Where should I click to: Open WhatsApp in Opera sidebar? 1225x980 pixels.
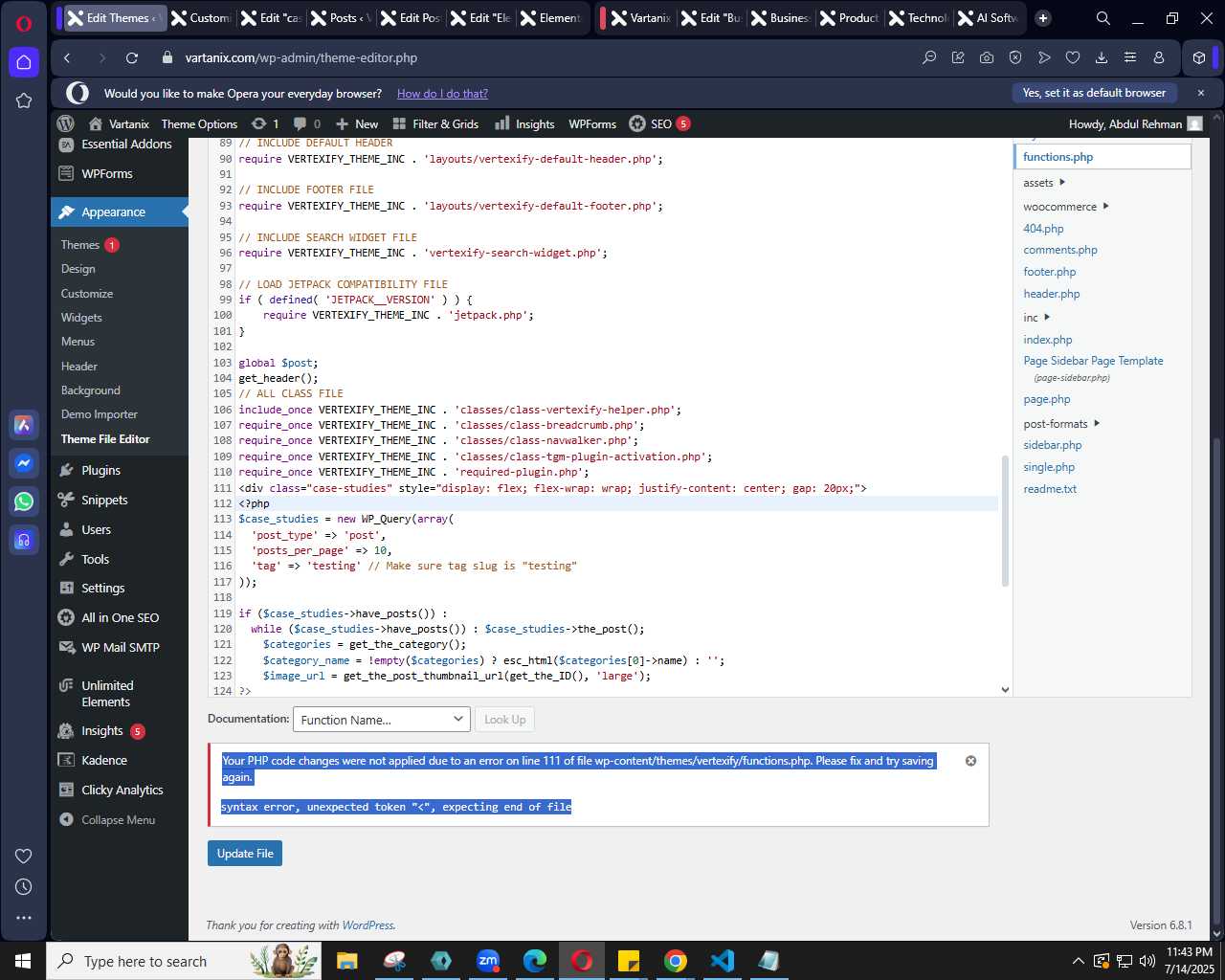(24, 501)
